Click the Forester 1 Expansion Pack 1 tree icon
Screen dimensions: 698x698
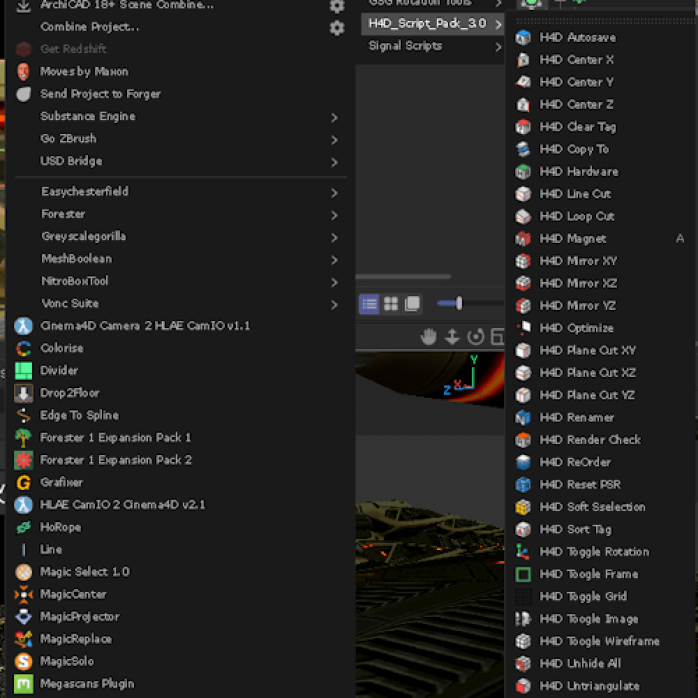click(24, 438)
